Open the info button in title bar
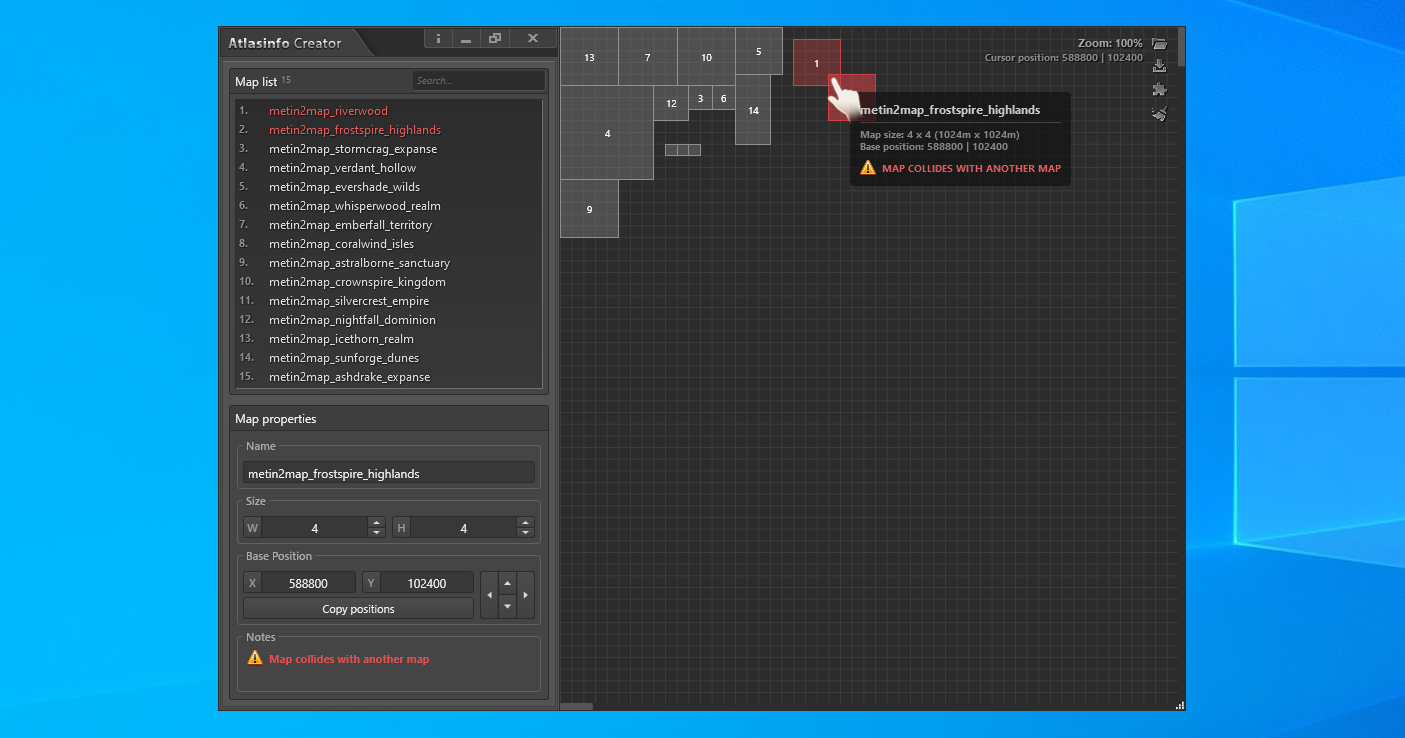The width and height of the screenshot is (1405, 738). coord(438,38)
